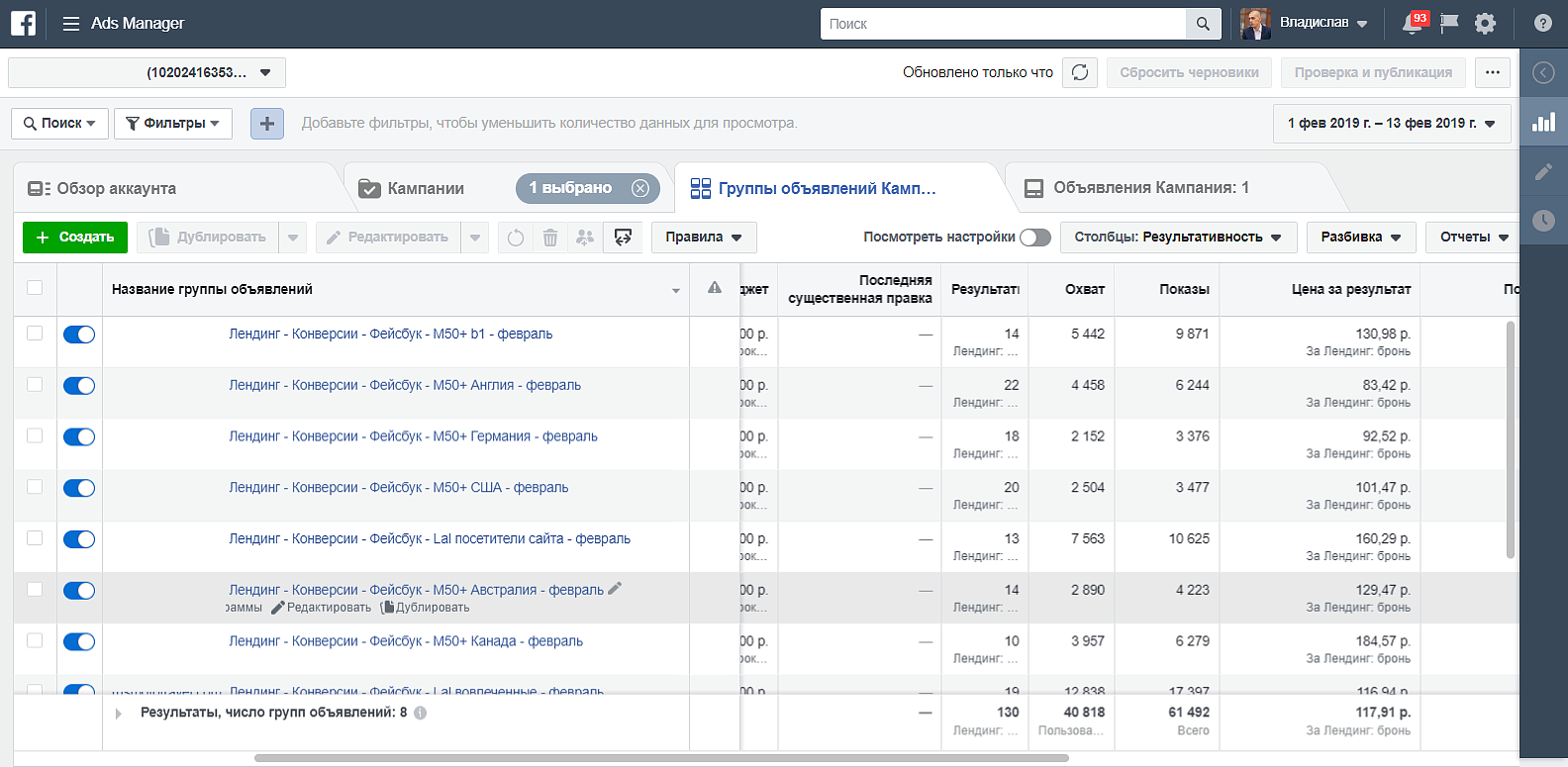The width and height of the screenshot is (1568, 767).
Task: Click the search magnifier button
Action: 1203,24
